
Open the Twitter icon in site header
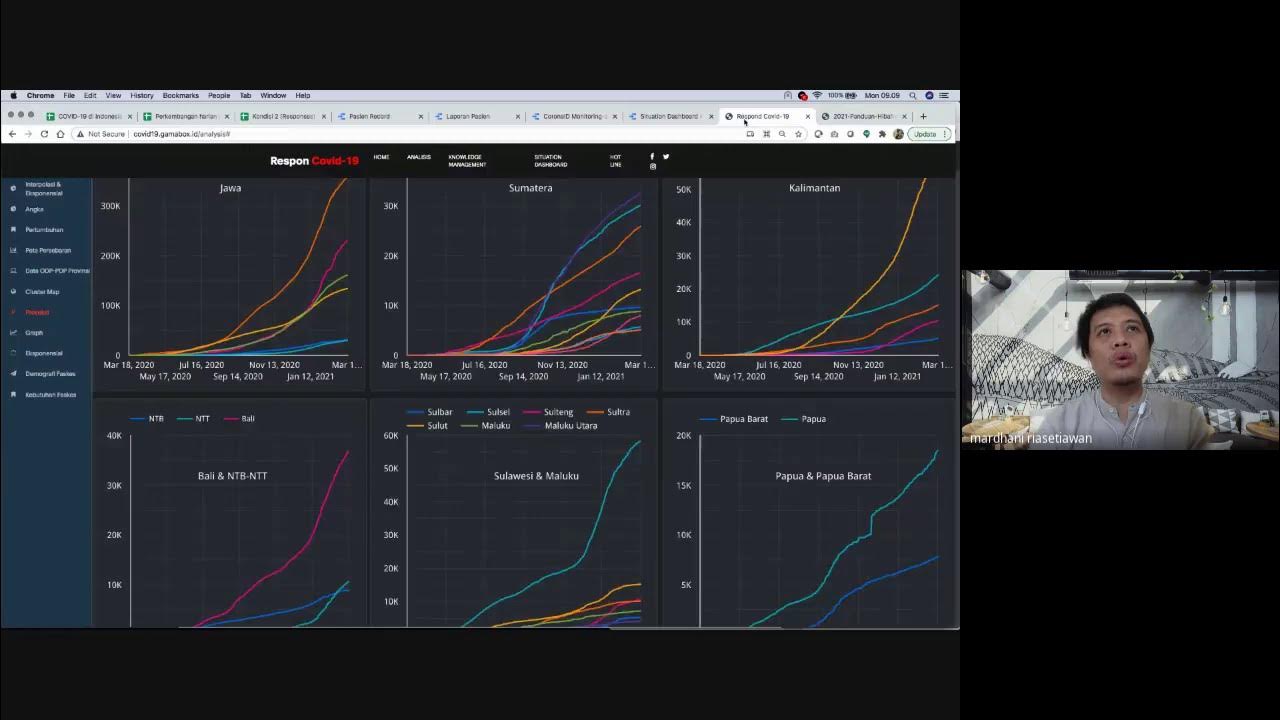665,156
